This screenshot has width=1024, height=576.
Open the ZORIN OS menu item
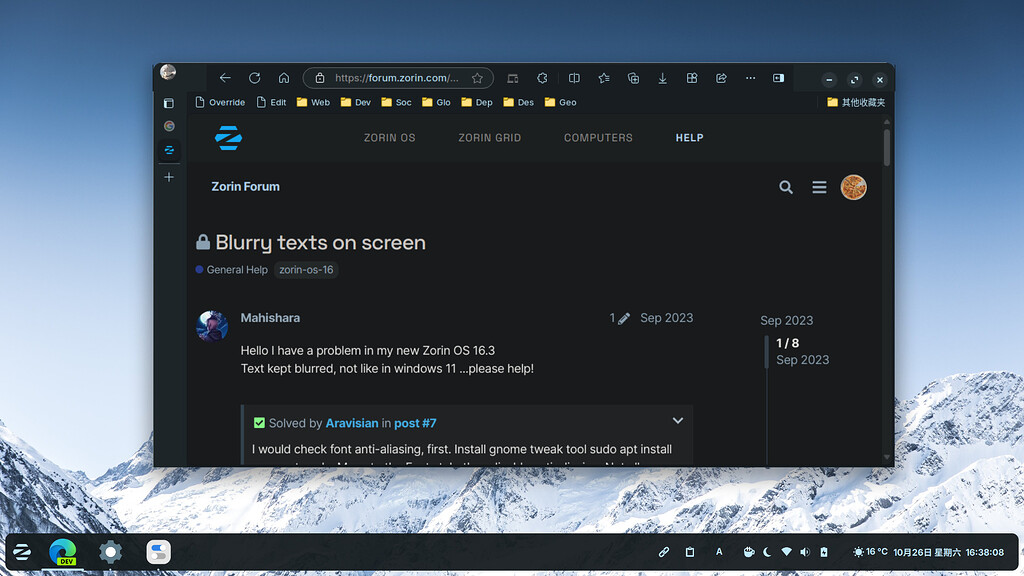pos(389,137)
